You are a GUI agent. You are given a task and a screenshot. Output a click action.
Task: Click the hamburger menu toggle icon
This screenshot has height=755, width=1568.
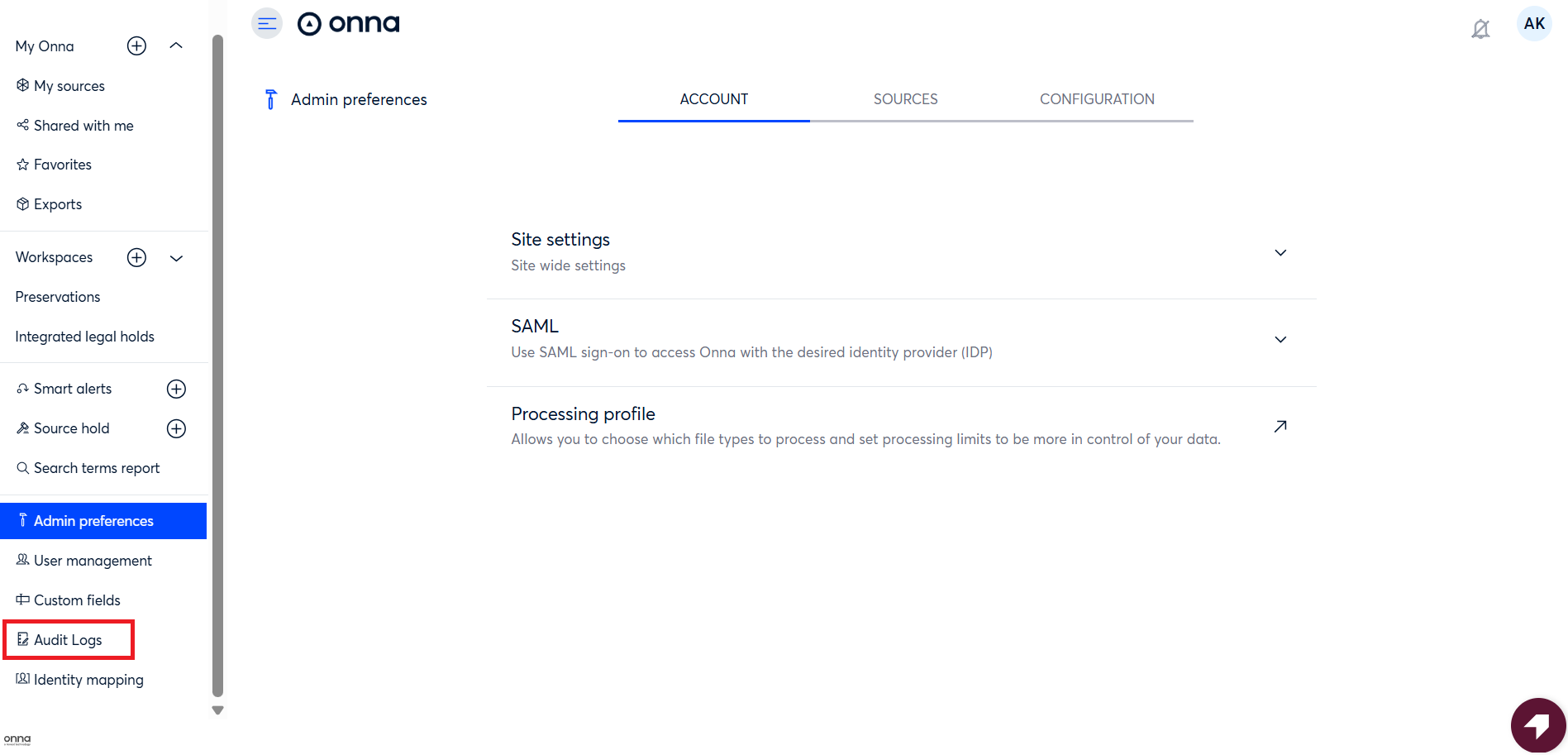pyautogui.click(x=266, y=24)
